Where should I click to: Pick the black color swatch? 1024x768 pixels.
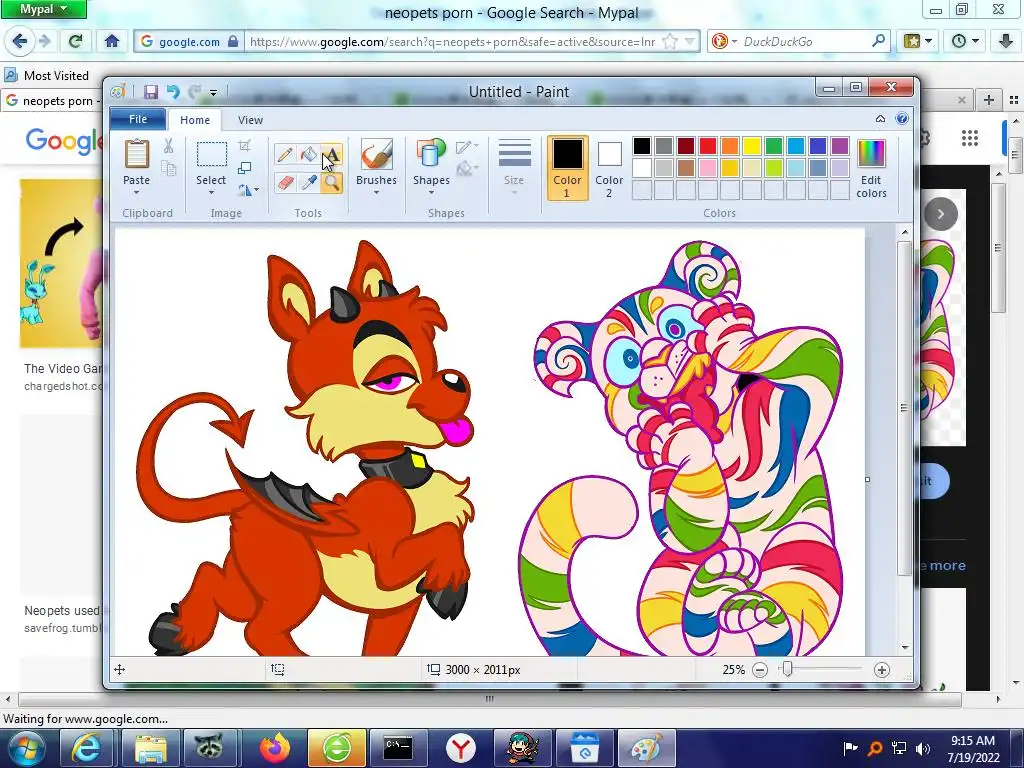(x=641, y=146)
